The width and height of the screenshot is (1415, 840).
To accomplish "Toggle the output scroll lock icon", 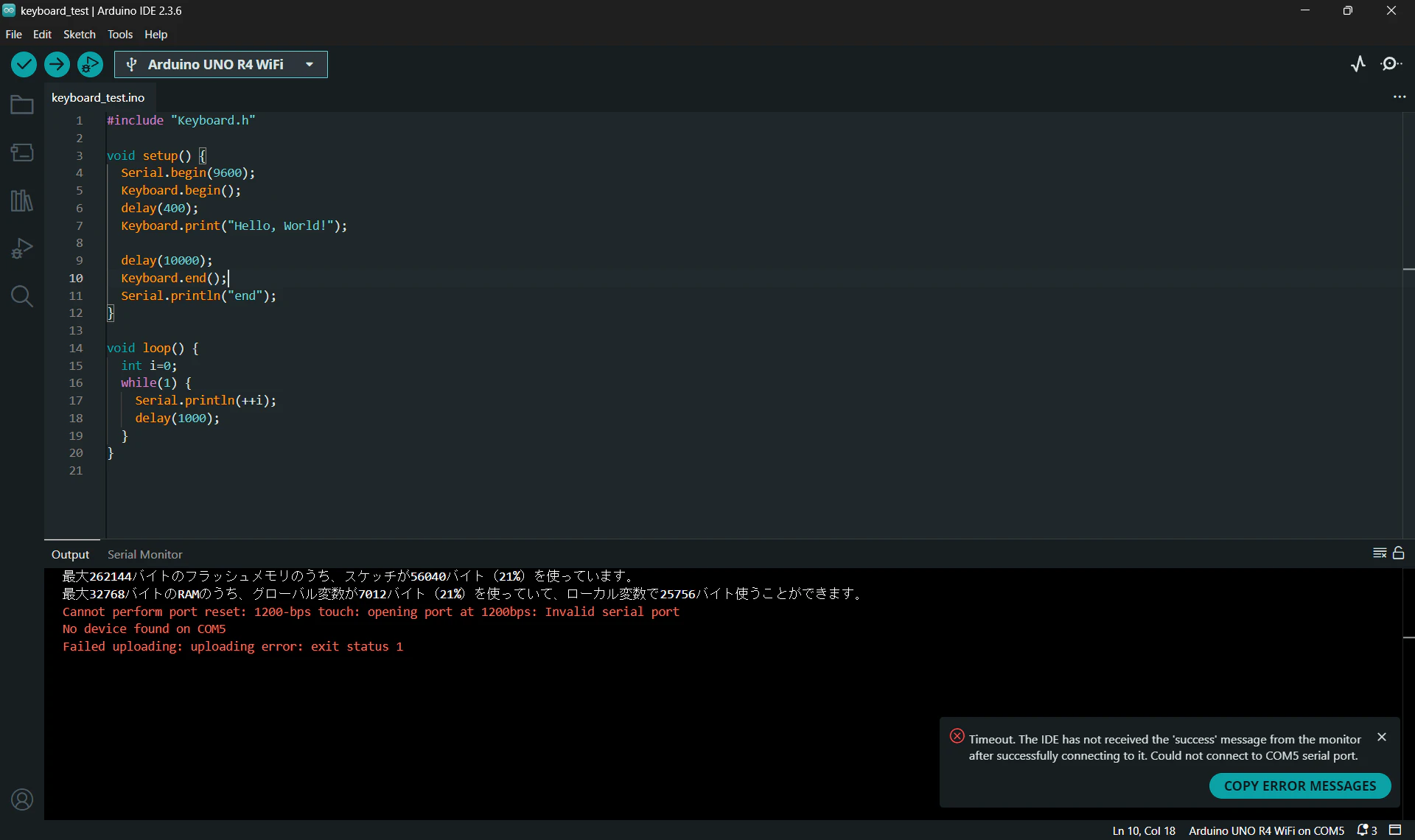I will [1399, 553].
